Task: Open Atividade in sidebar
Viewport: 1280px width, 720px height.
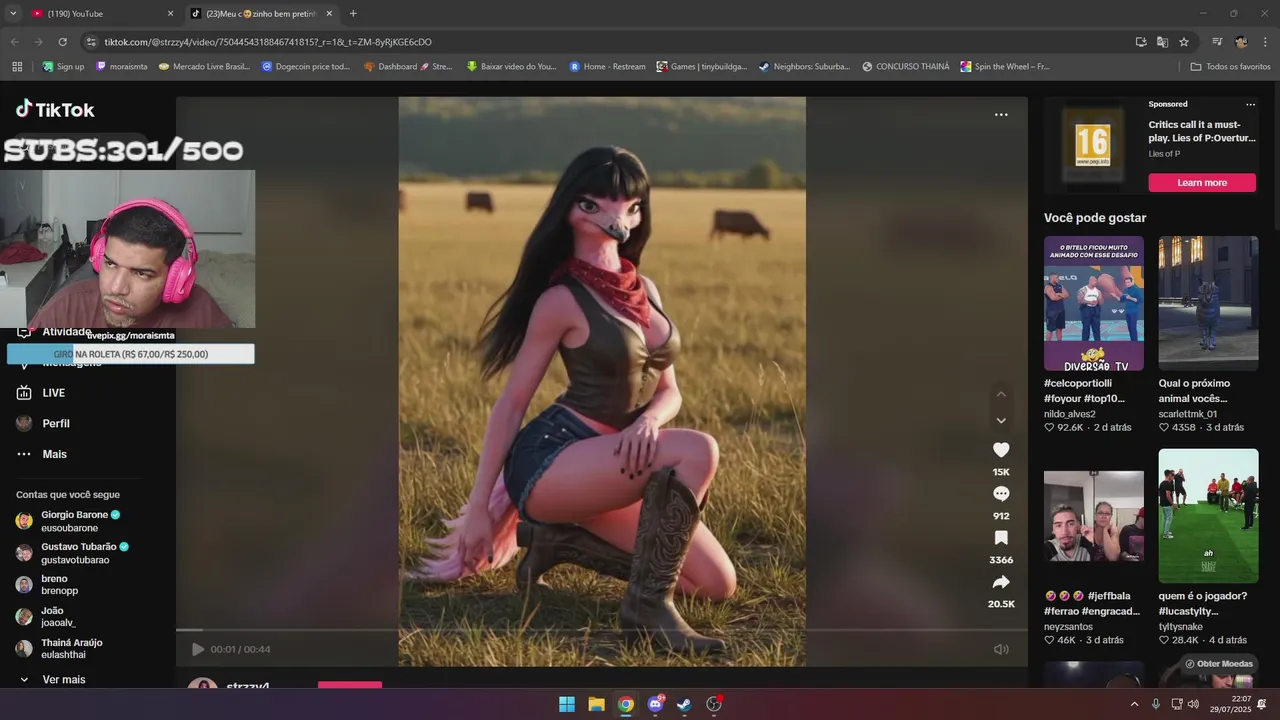Action: [x=67, y=332]
